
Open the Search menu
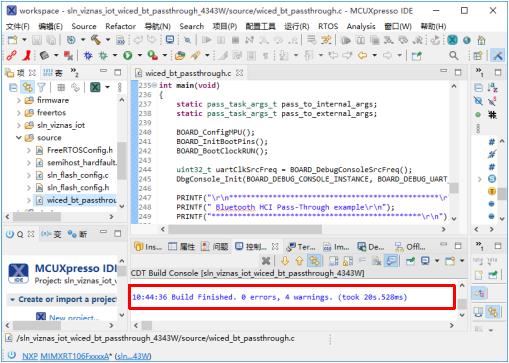192,26
